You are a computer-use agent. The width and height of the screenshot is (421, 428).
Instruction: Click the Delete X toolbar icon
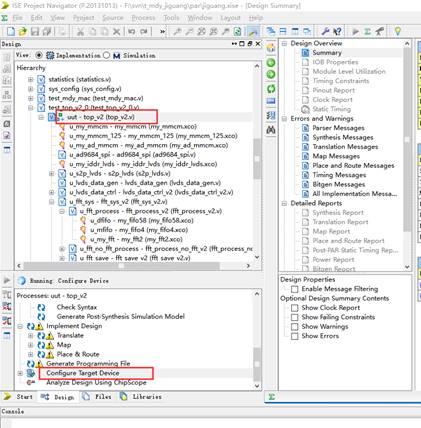(x=116, y=31)
